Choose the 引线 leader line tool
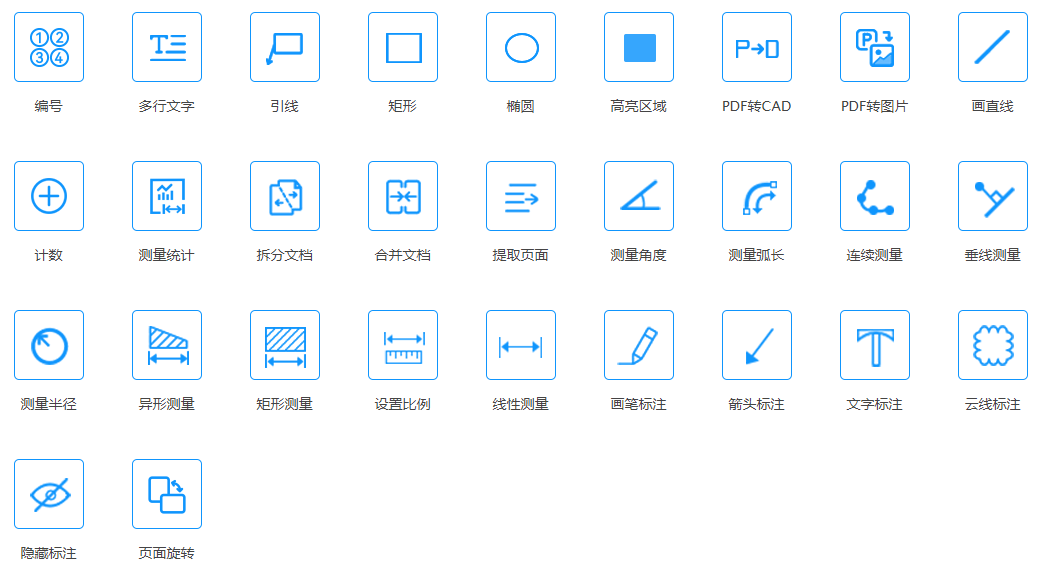The image size is (1042, 572). coord(285,47)
